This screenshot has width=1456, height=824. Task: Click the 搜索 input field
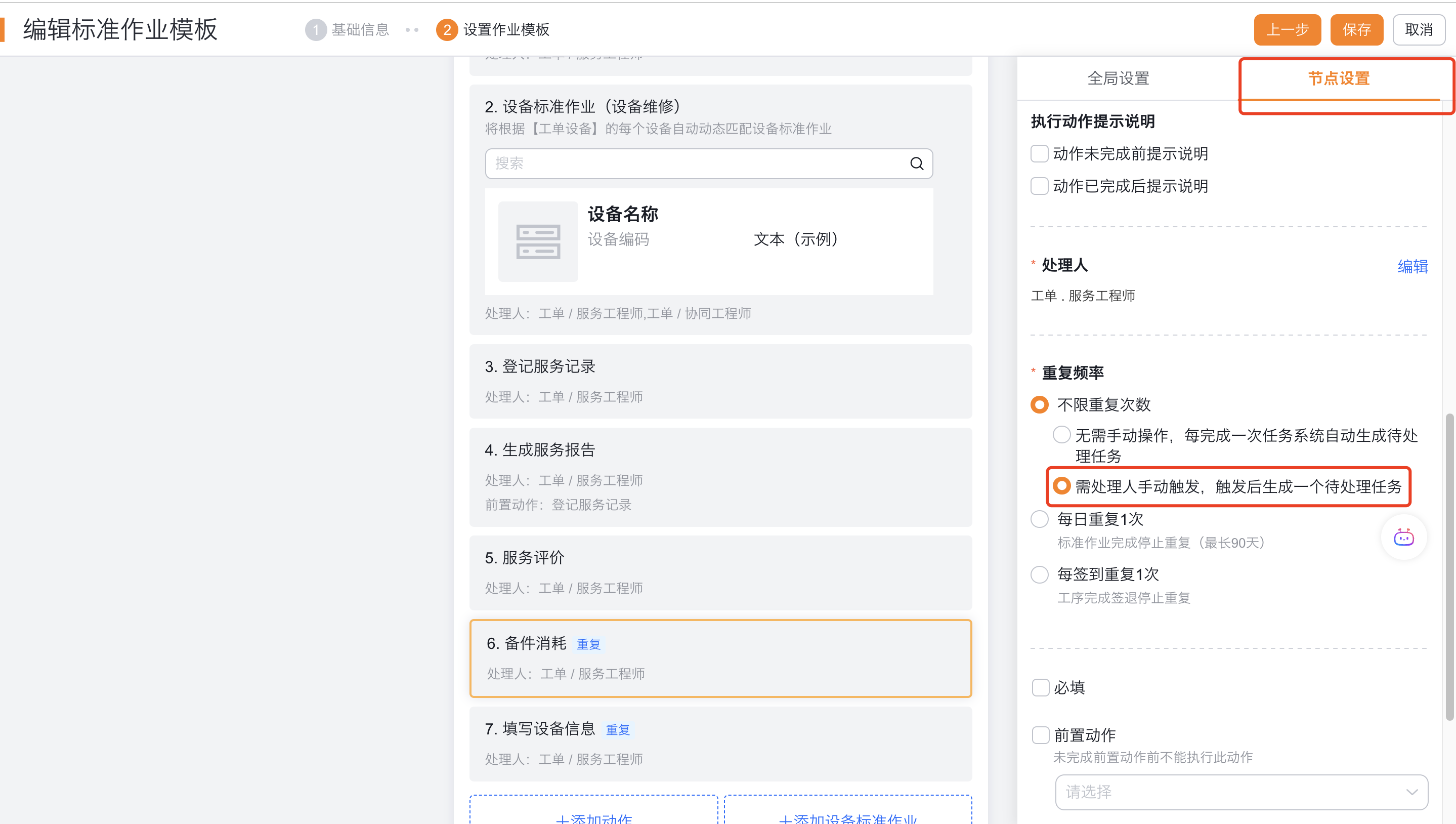point(696,163)
